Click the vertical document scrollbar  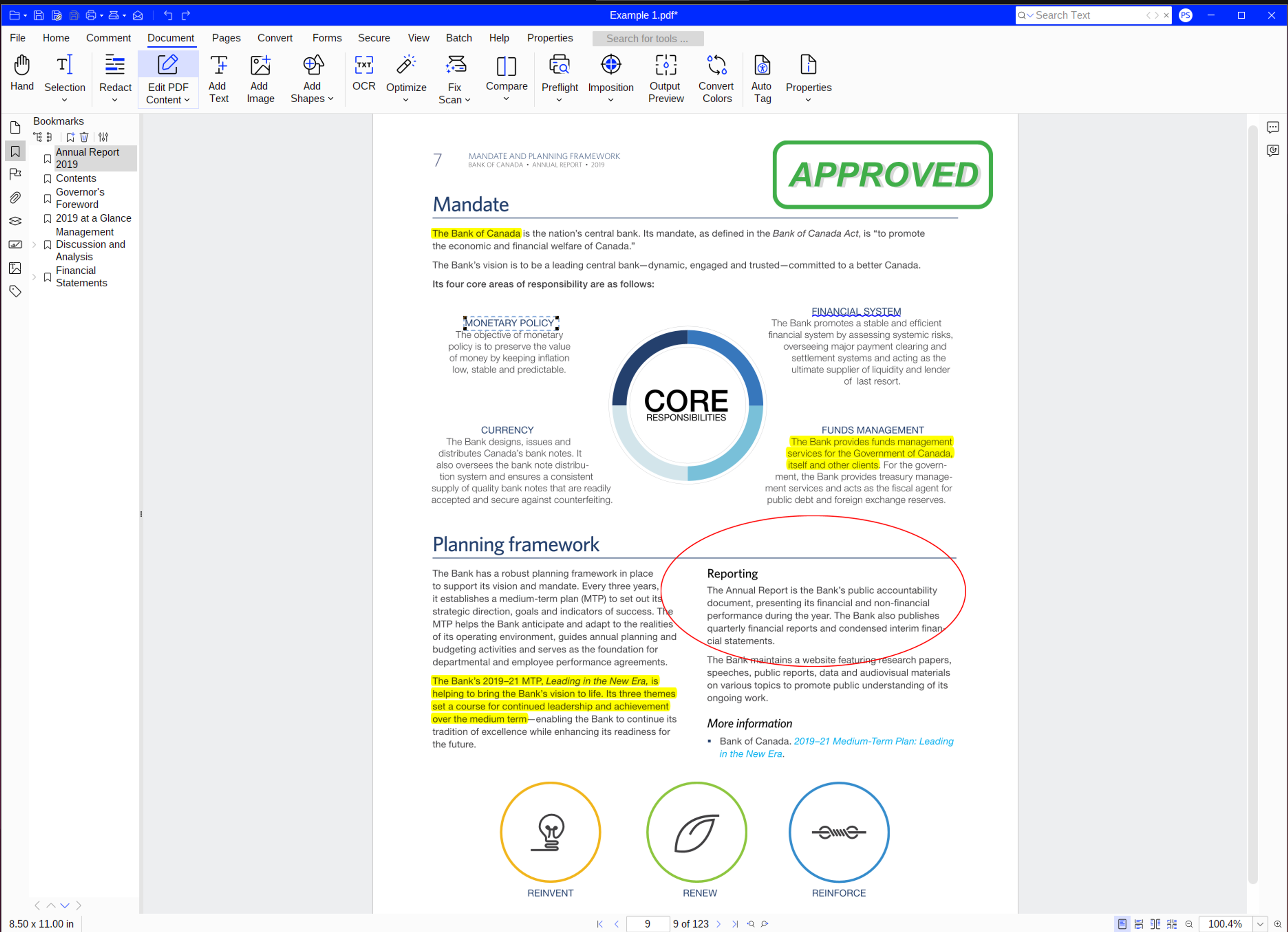(x=1253, y=504)
